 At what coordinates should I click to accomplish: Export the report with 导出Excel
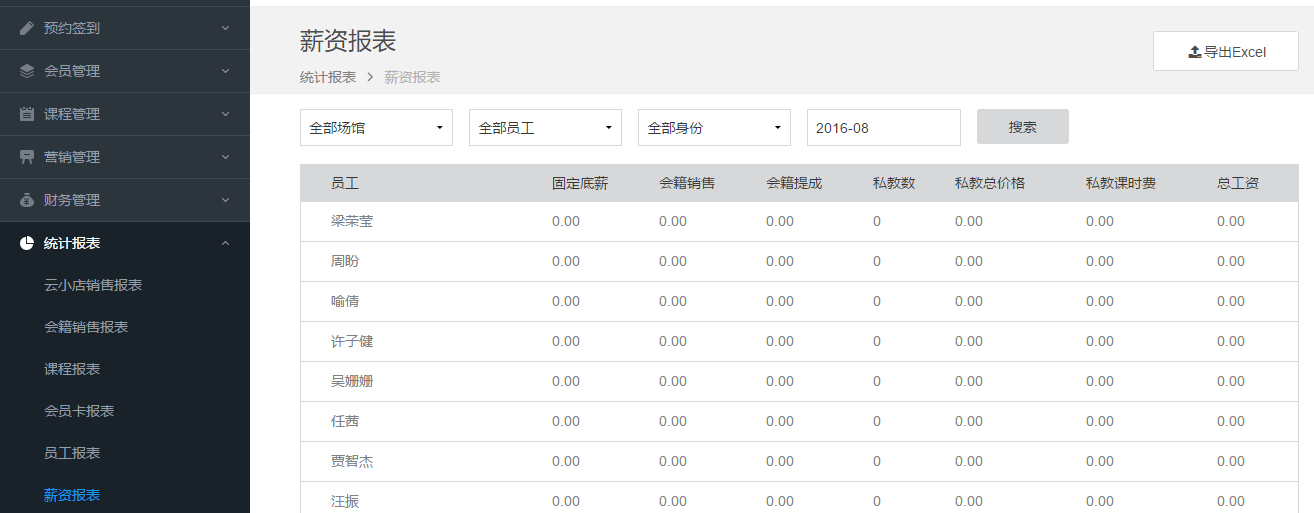[x=1226, y=51]
